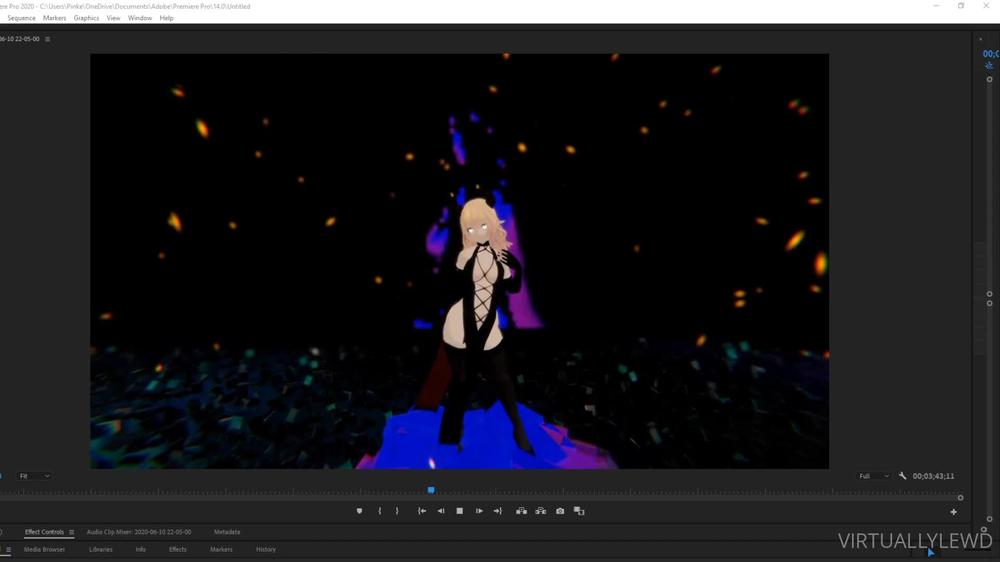
Task: Open the View menu
Action: 113,18
